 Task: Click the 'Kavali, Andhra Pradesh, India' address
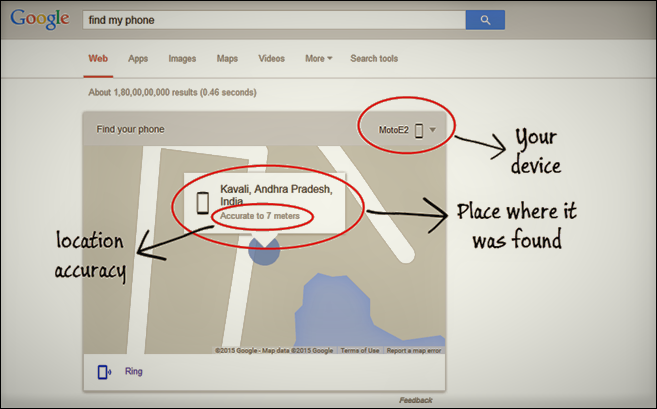[276, 195]
